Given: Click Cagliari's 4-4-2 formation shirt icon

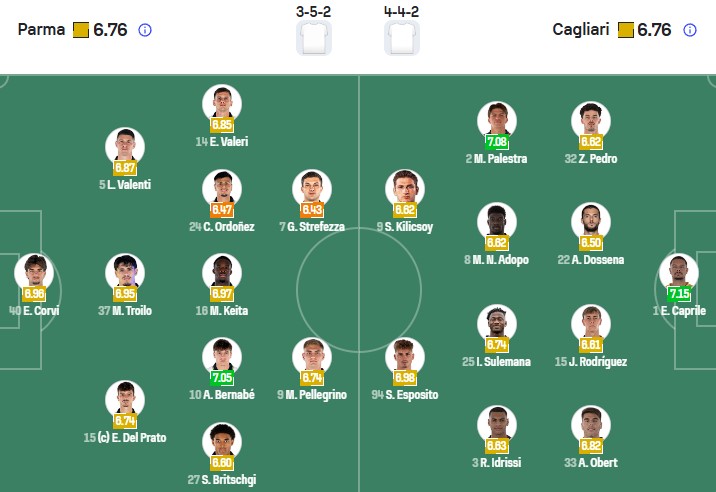Looking at the screenshot, I should point(402,37).
